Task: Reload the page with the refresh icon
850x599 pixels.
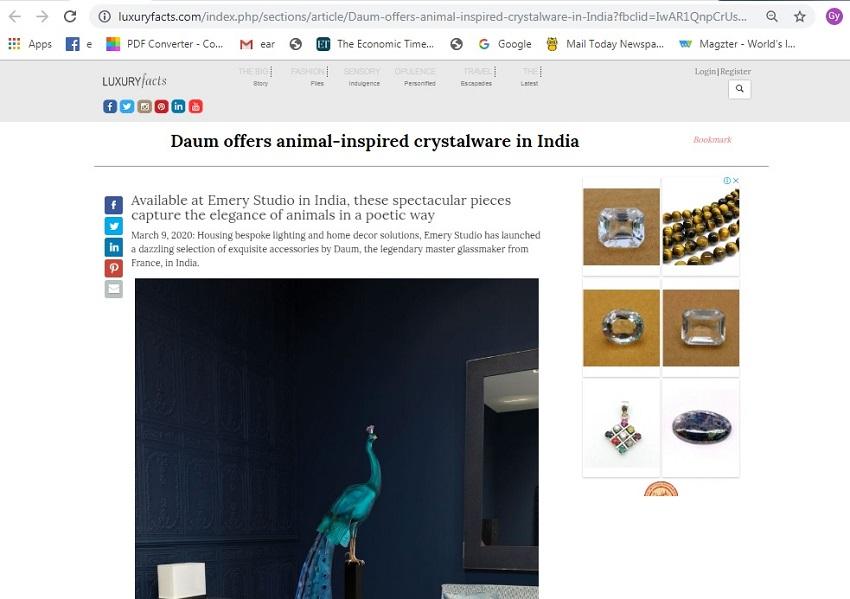Action: pos(70,17)
